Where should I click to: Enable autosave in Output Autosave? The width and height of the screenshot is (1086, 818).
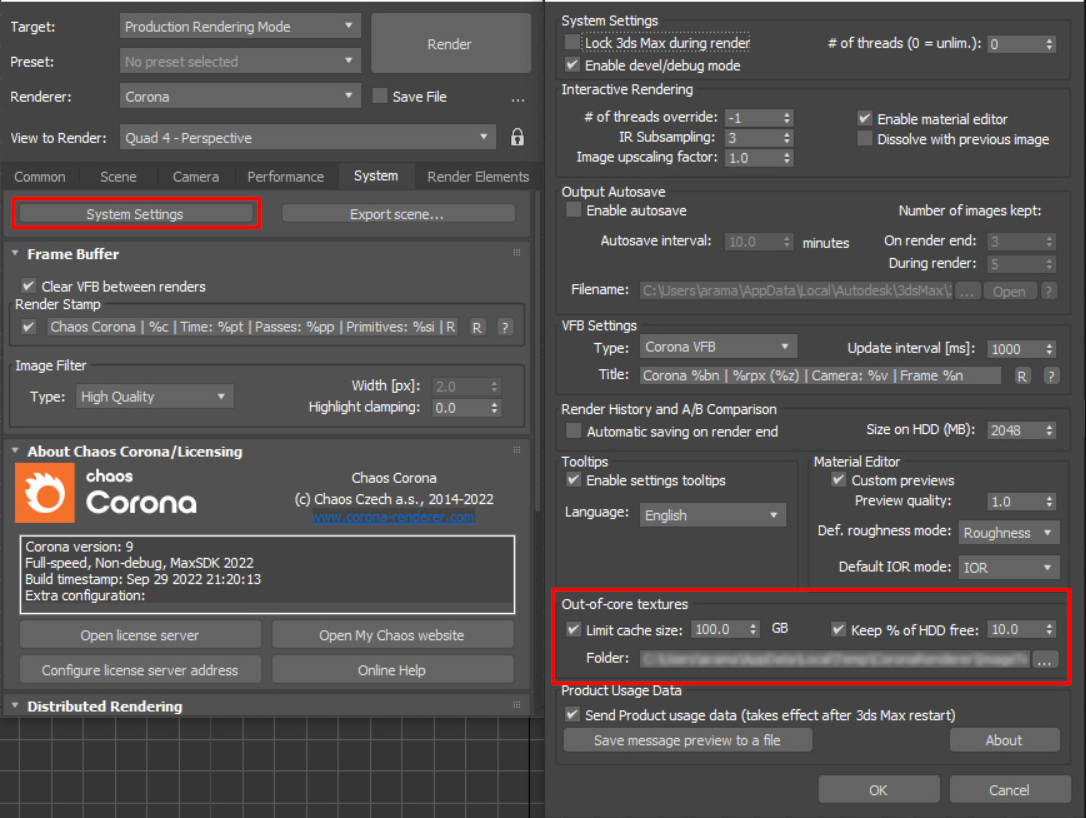click(x=573, y=210)
